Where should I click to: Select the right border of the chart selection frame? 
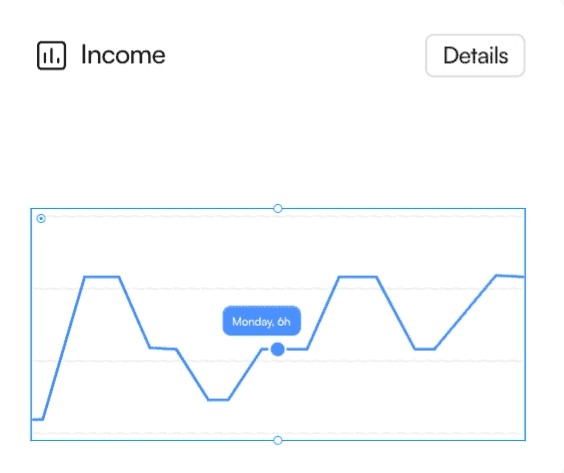[525, 324]
